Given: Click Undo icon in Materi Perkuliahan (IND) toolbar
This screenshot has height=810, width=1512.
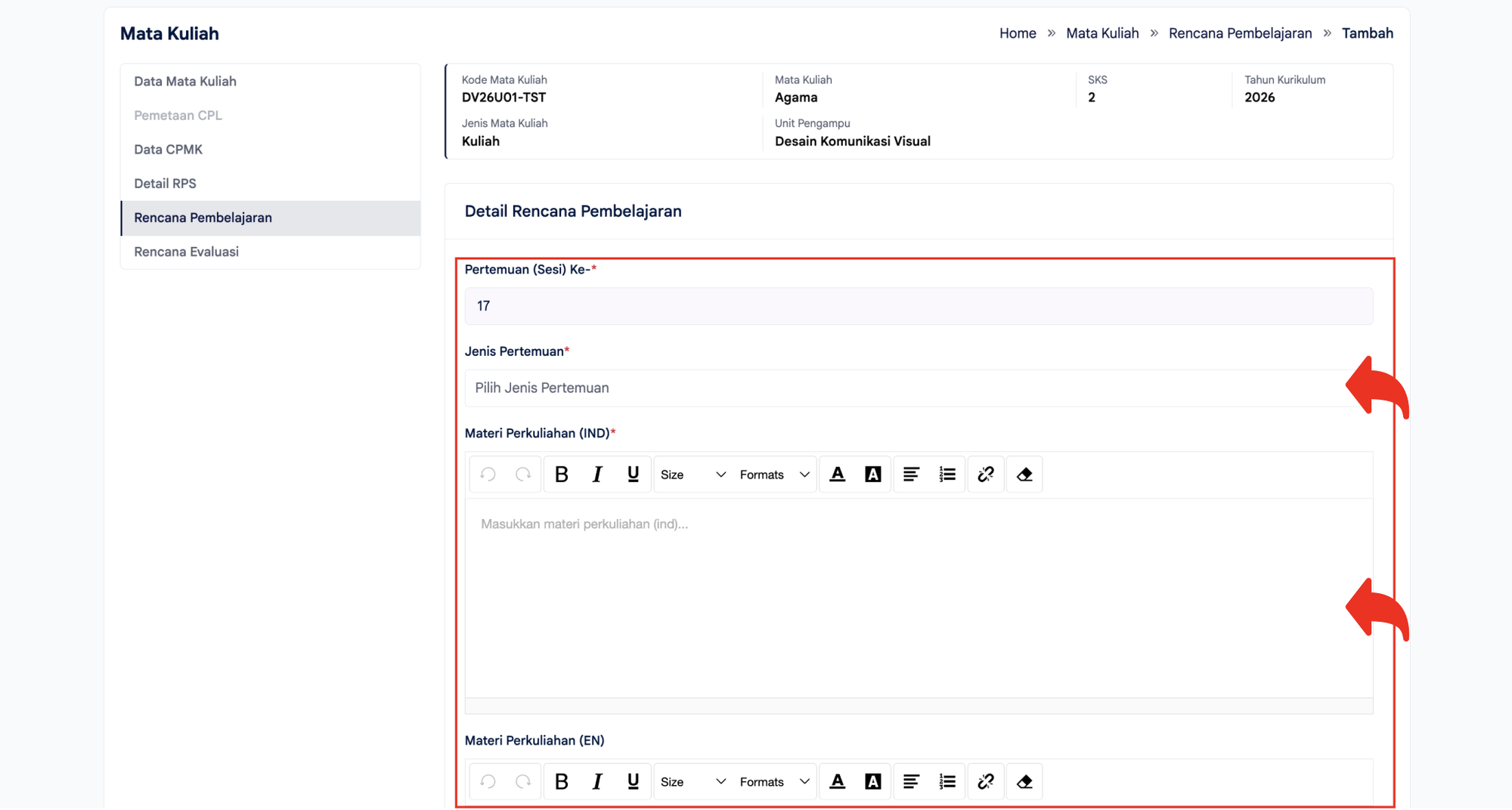Looking at the screenshot, I should tap(488, 475).
